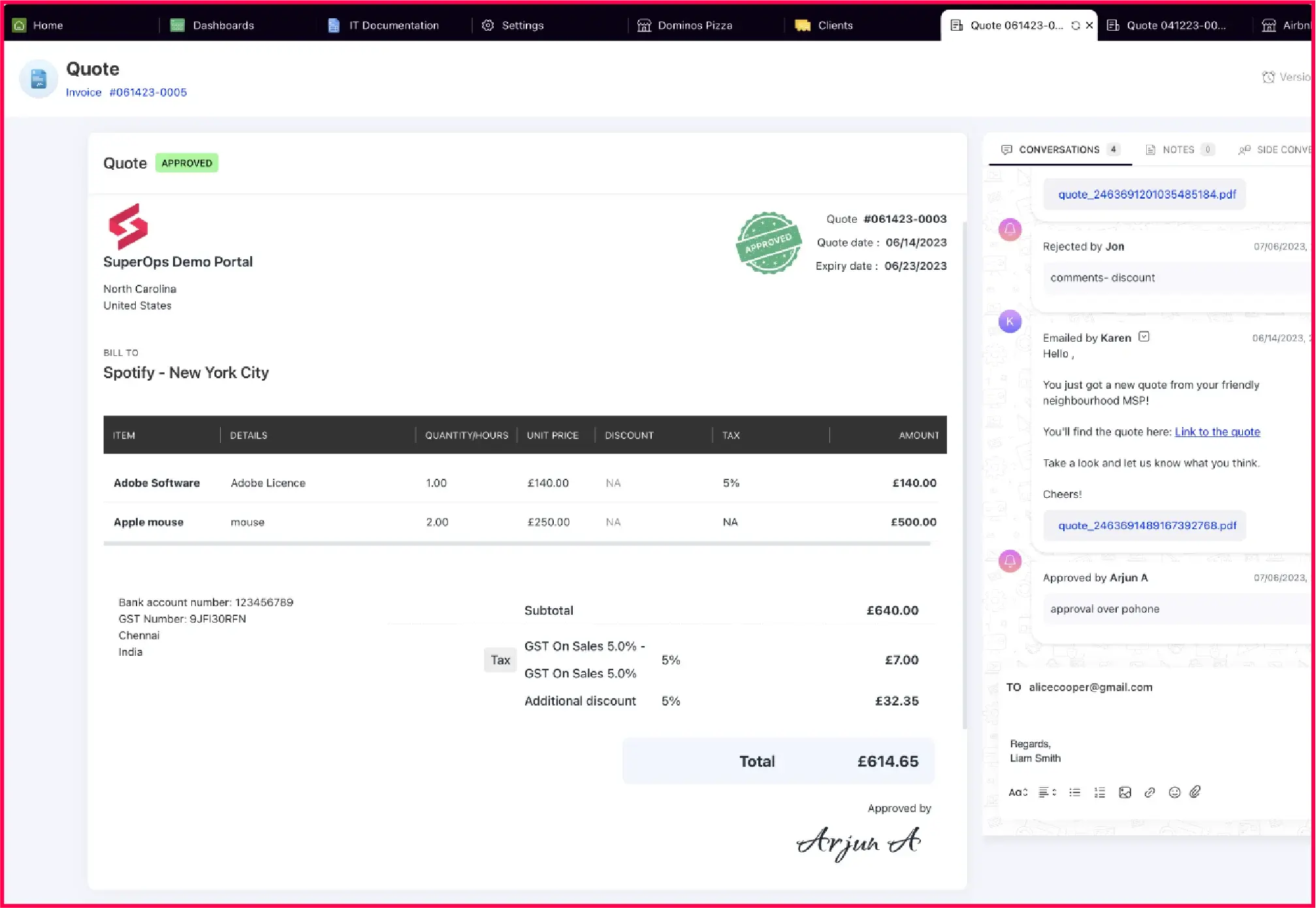Viewport: 1316px width, 908px height.
Task: Switch to the Quote 041223 tab
Action: 1176,25
